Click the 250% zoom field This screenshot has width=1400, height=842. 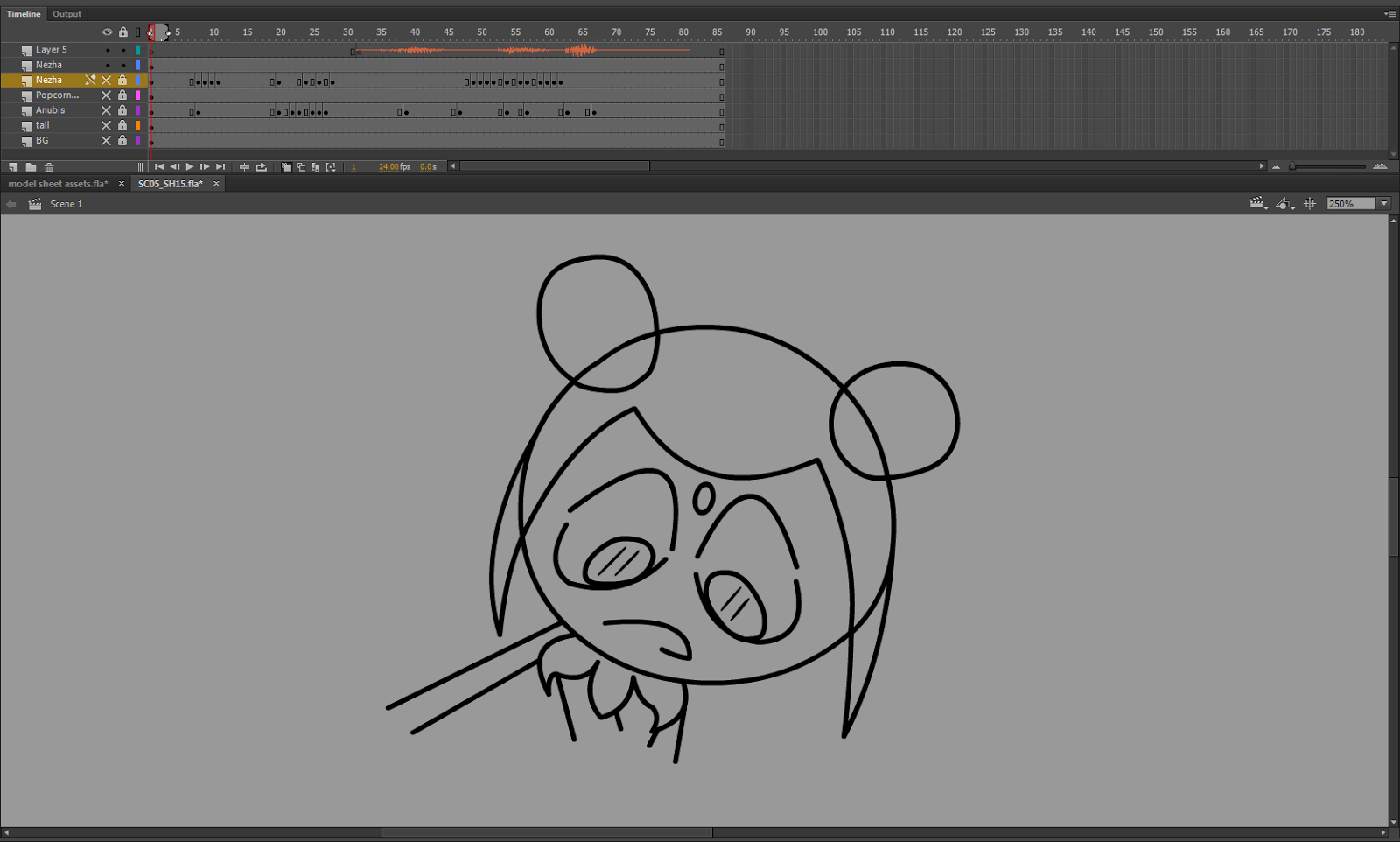pos(1351,204)
